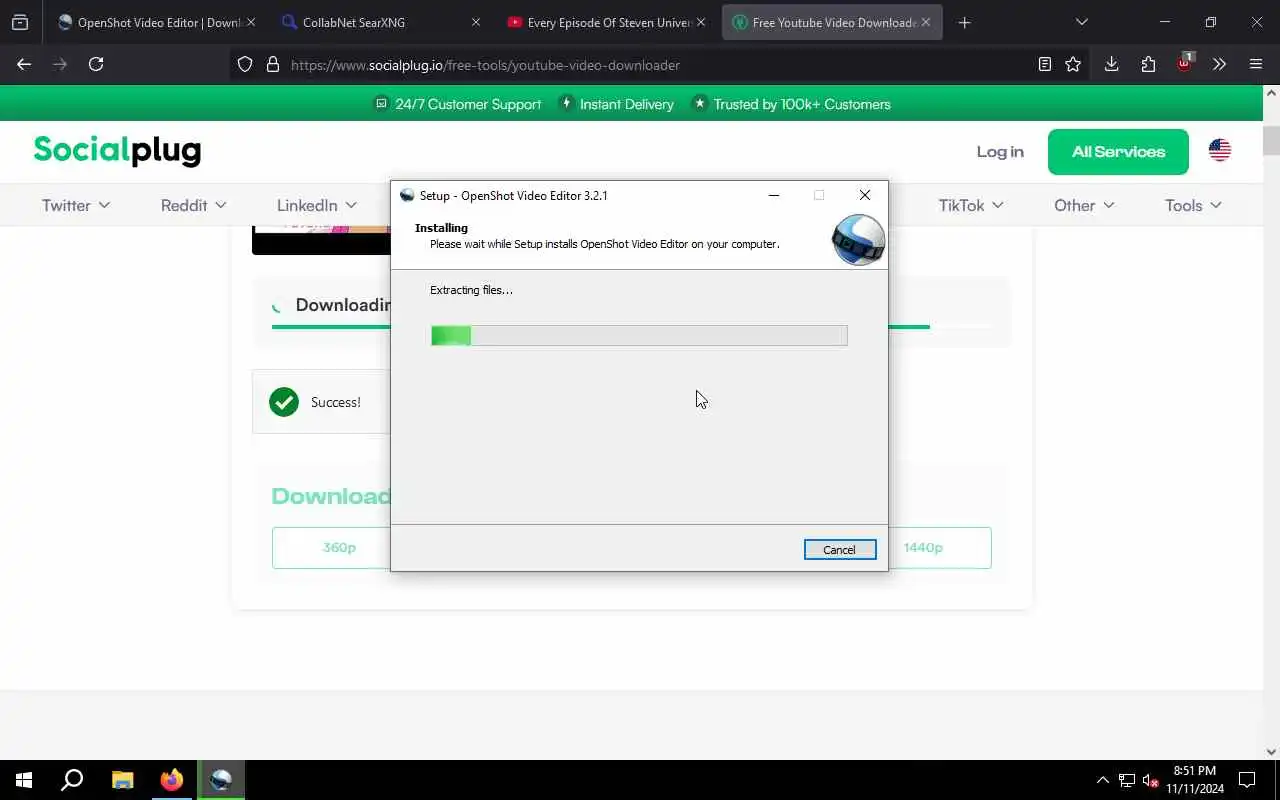
Task: Go back with the browser back arrow
Action: [x=24, y=64]
